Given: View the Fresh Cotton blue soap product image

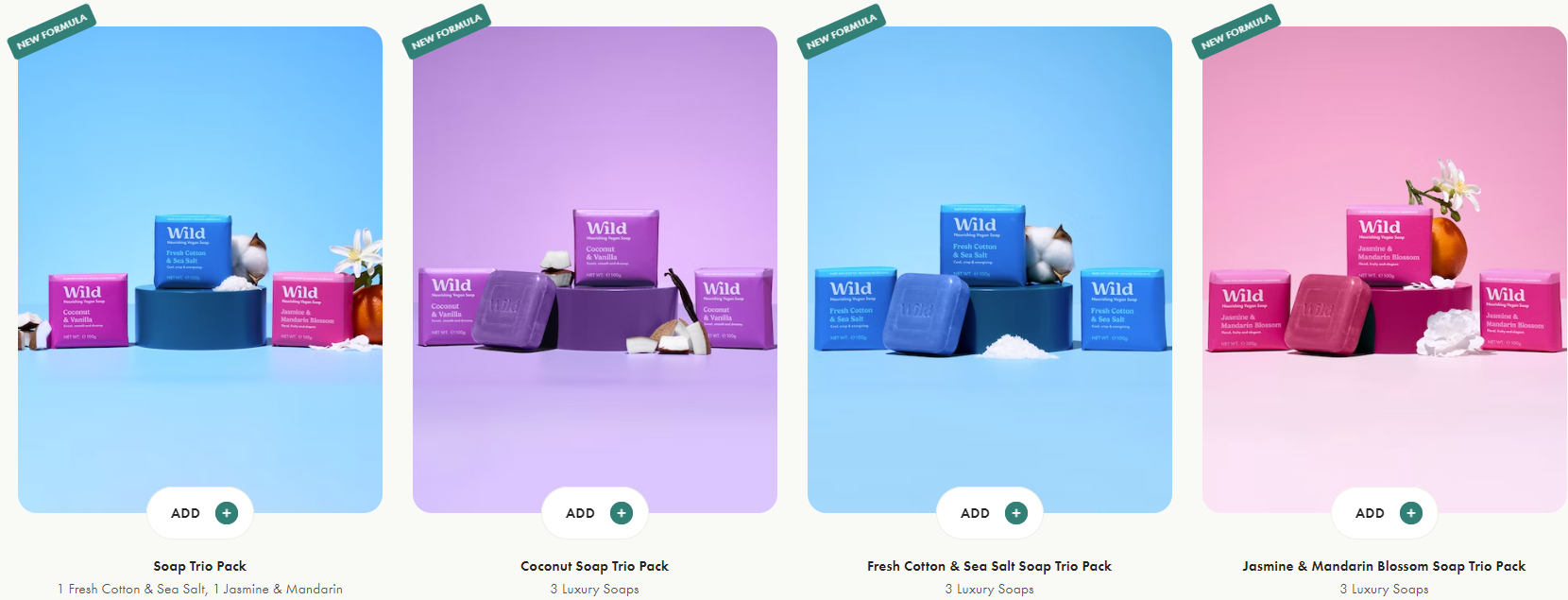Looking at the screenshot, I should (x=990, y=269).
